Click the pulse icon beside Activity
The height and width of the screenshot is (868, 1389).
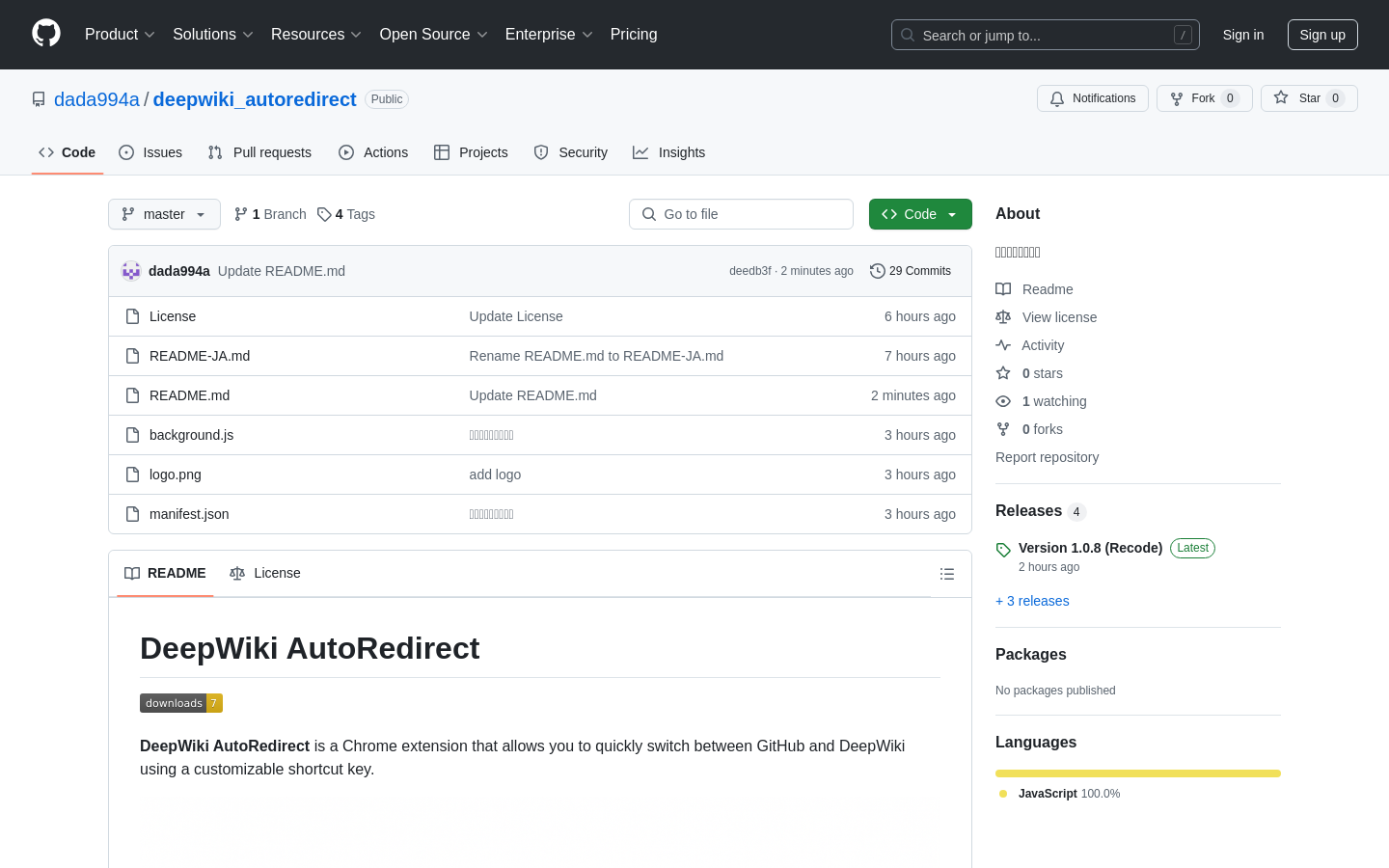pyautogui.click(x=1003, y=345)
